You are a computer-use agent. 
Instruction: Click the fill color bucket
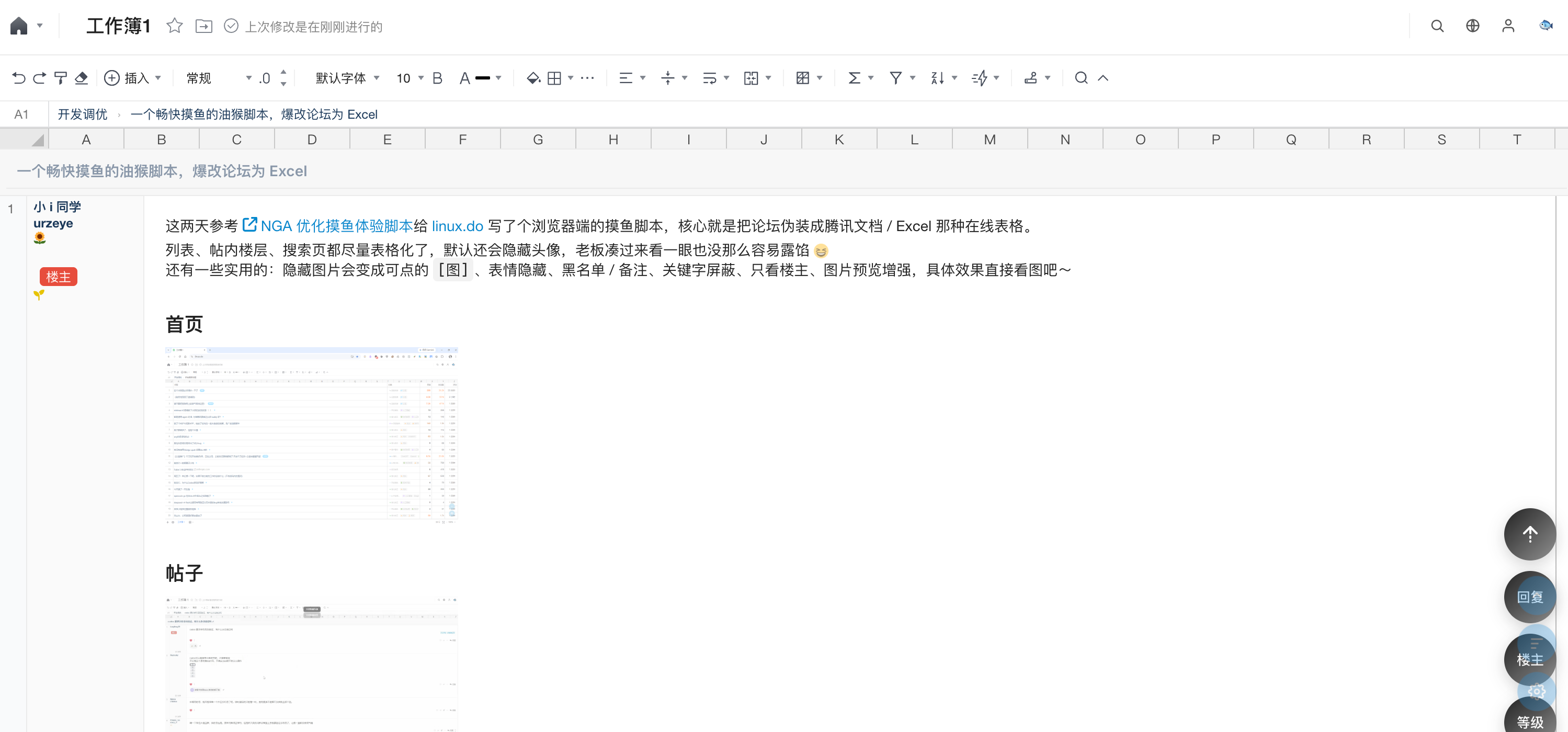(x=534, y=78)
